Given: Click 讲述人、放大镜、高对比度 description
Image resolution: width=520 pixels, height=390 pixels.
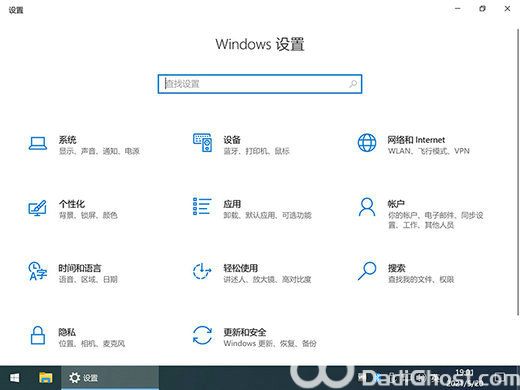Looking at the screenshot, I should (x=267, y=279).
